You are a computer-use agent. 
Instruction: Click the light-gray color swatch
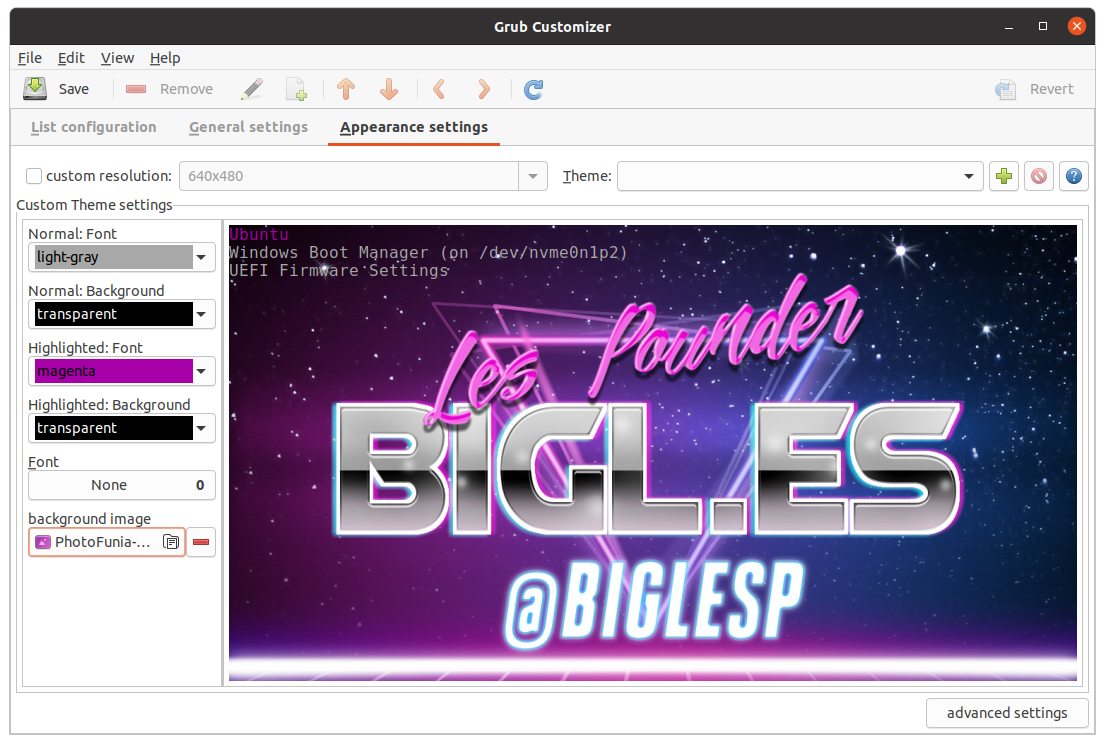tap(113, 257)
